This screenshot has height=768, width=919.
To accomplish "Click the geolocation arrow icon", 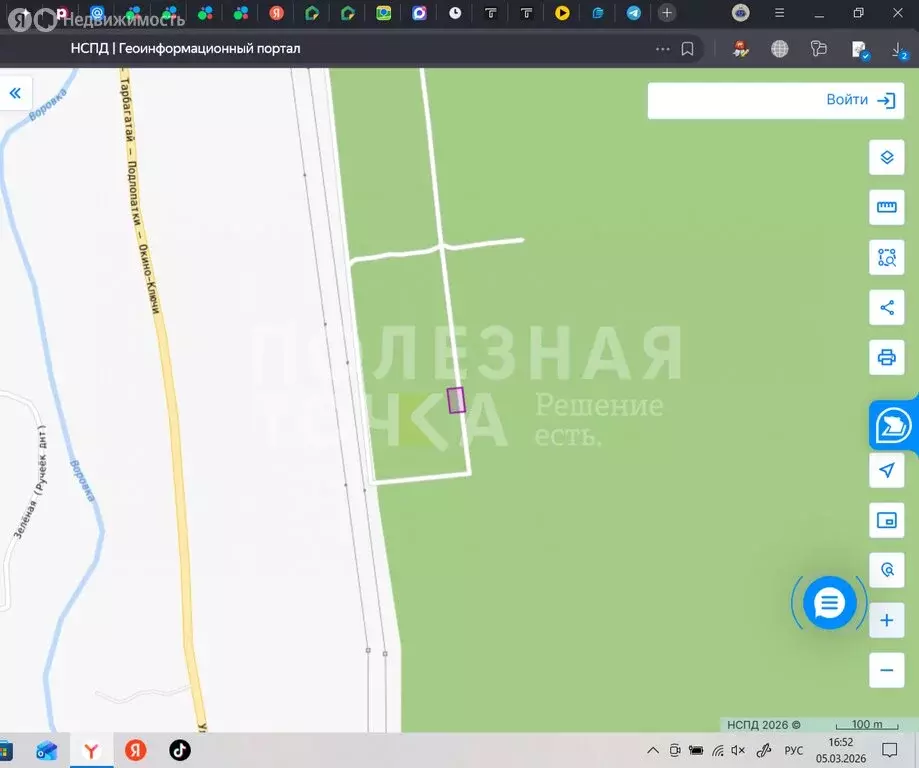I will click(886, 470).
